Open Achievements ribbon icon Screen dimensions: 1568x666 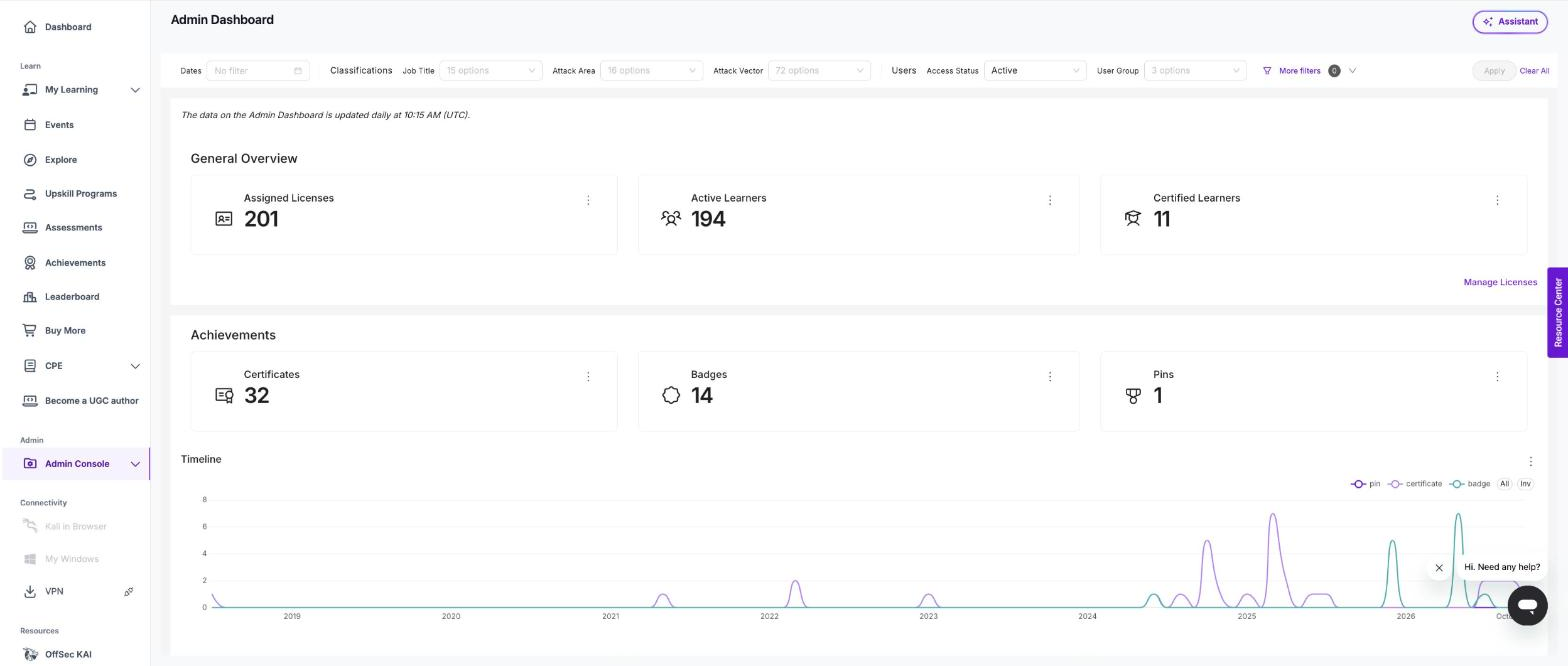tap(30, 263)
